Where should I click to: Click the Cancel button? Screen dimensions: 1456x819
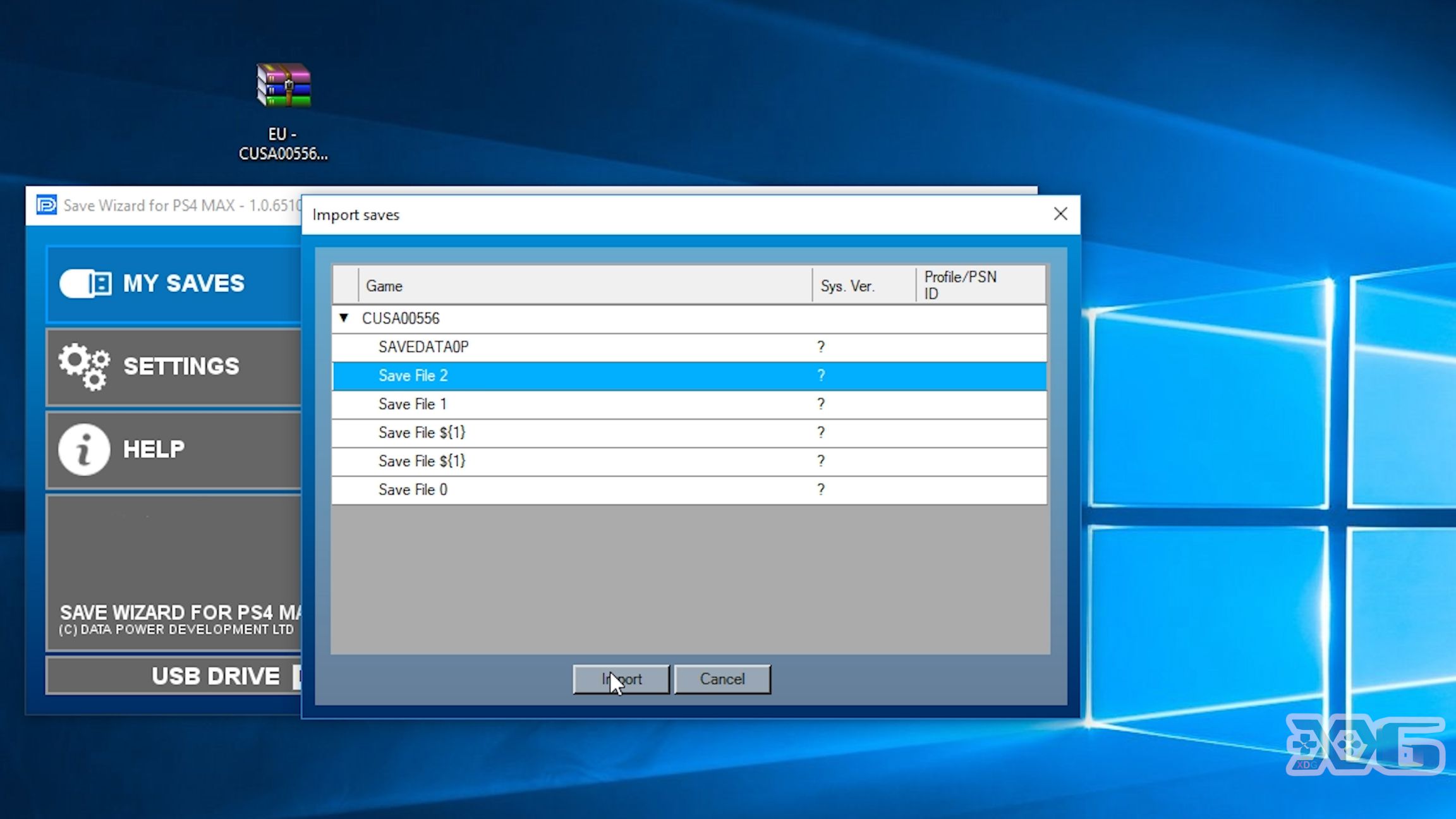(x=722, y=679)
